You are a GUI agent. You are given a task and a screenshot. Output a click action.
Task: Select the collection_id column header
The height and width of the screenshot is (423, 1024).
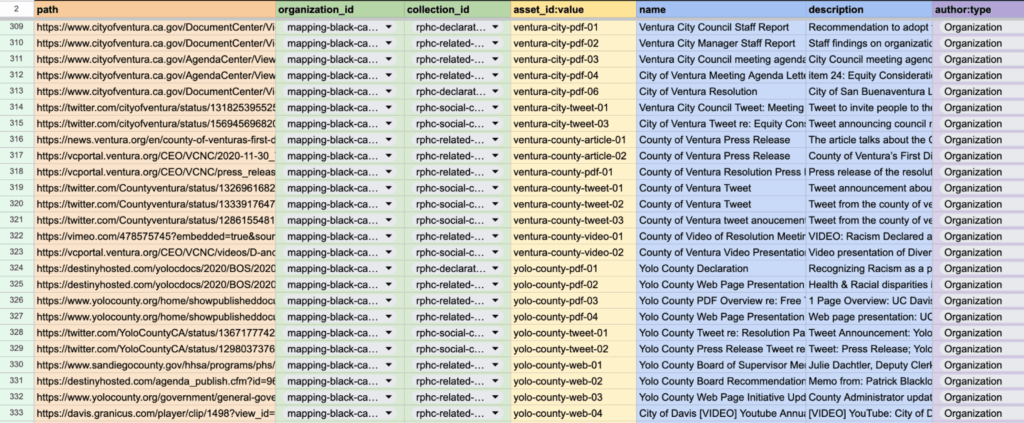point(458,10)
